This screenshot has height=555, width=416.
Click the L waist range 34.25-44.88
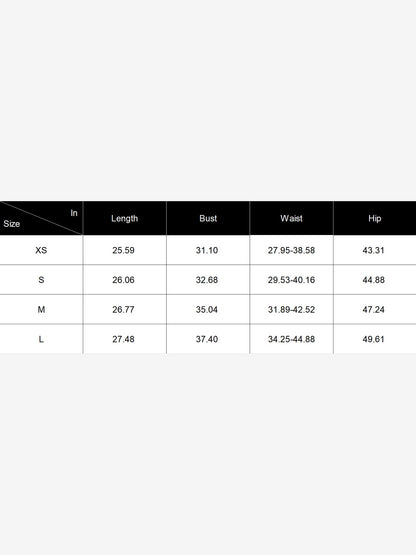(x=291, y=339)
